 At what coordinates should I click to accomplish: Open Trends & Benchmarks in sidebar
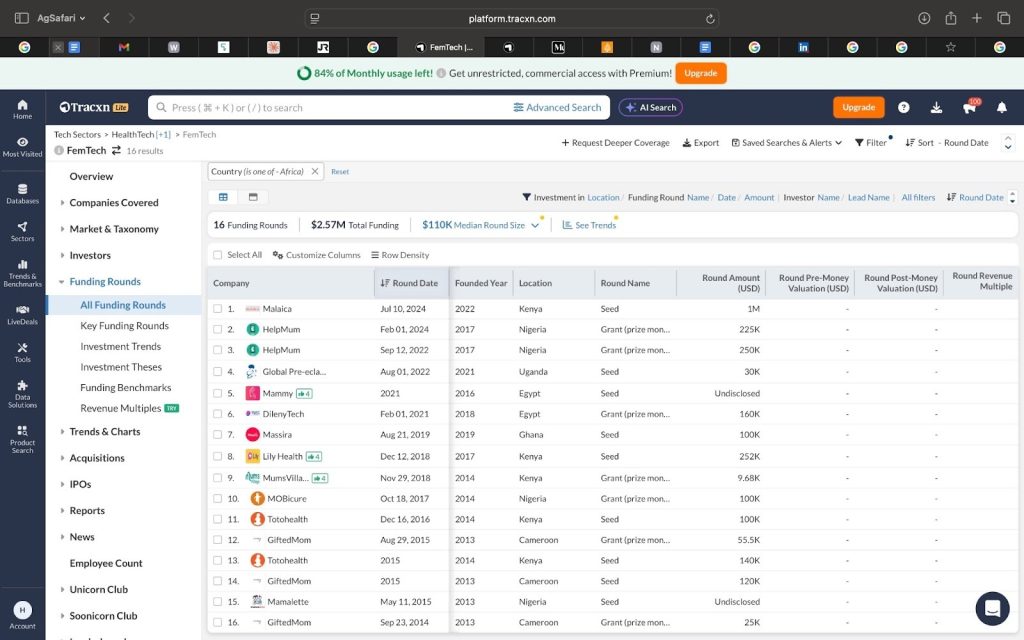click(x=22, y=272)
